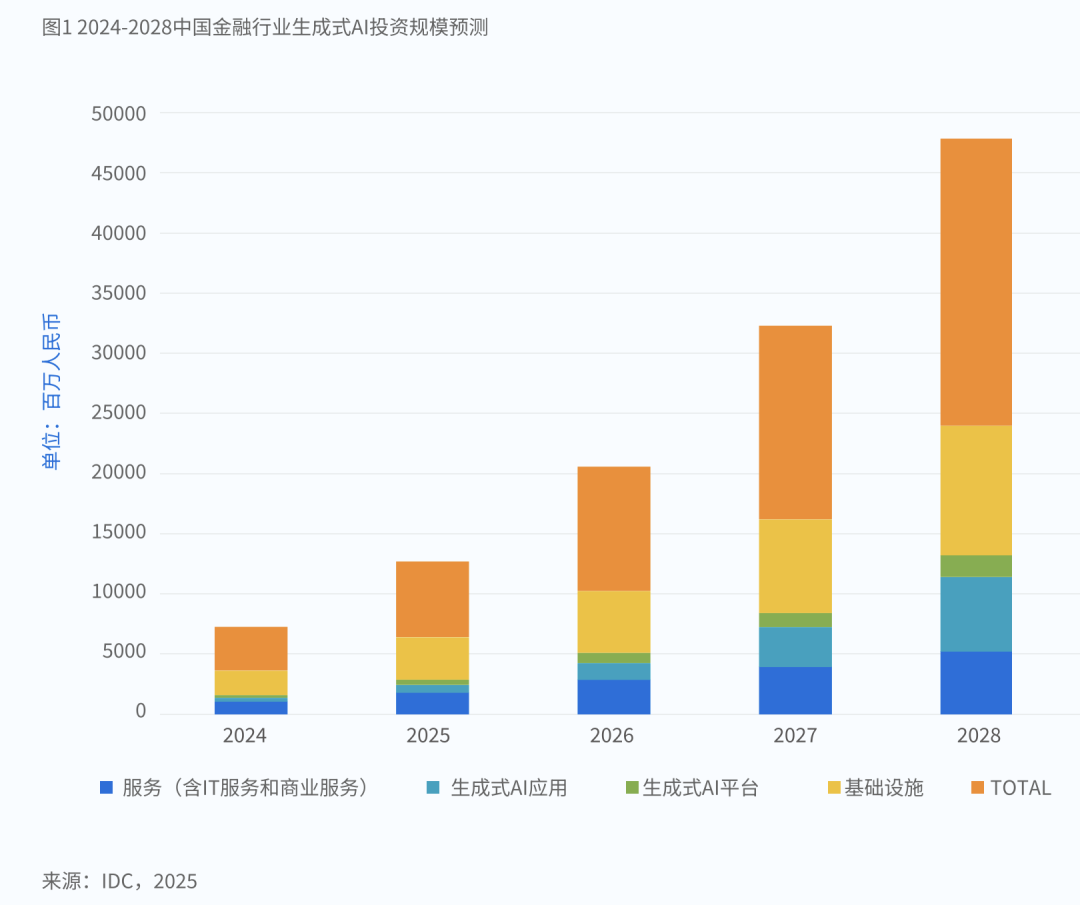Screen dimensions: 1080x905
Task: Click the 2027 year label
Action: (796, 735)
